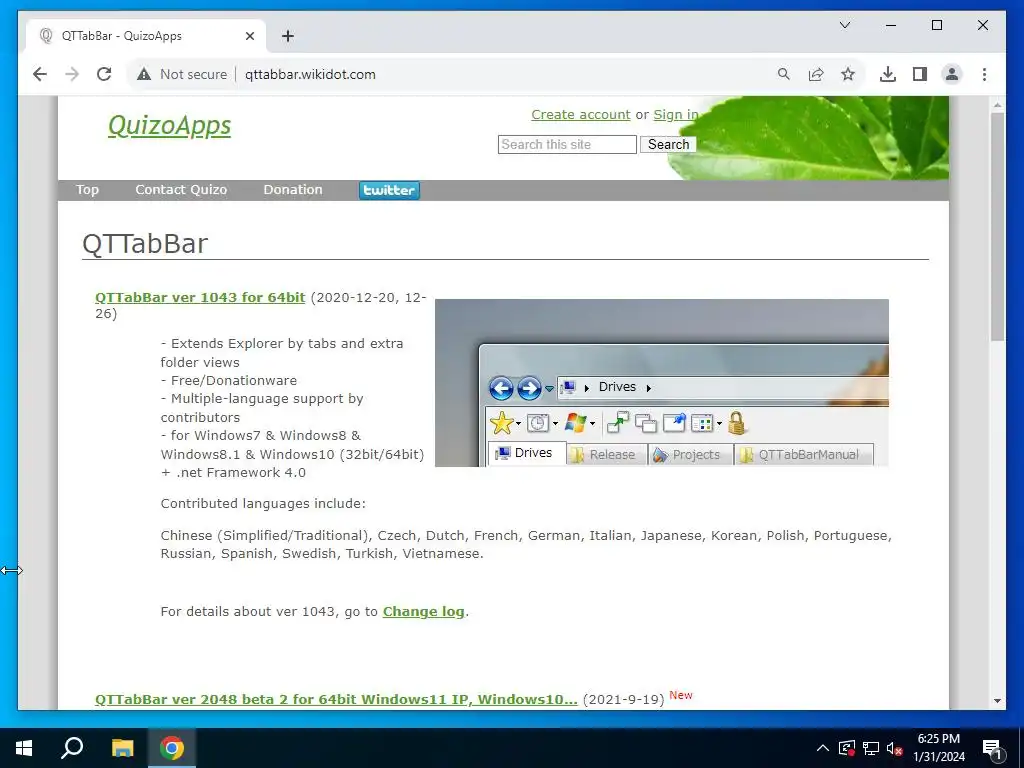Click the '- Free/Donationware' line

click(229, 381)
